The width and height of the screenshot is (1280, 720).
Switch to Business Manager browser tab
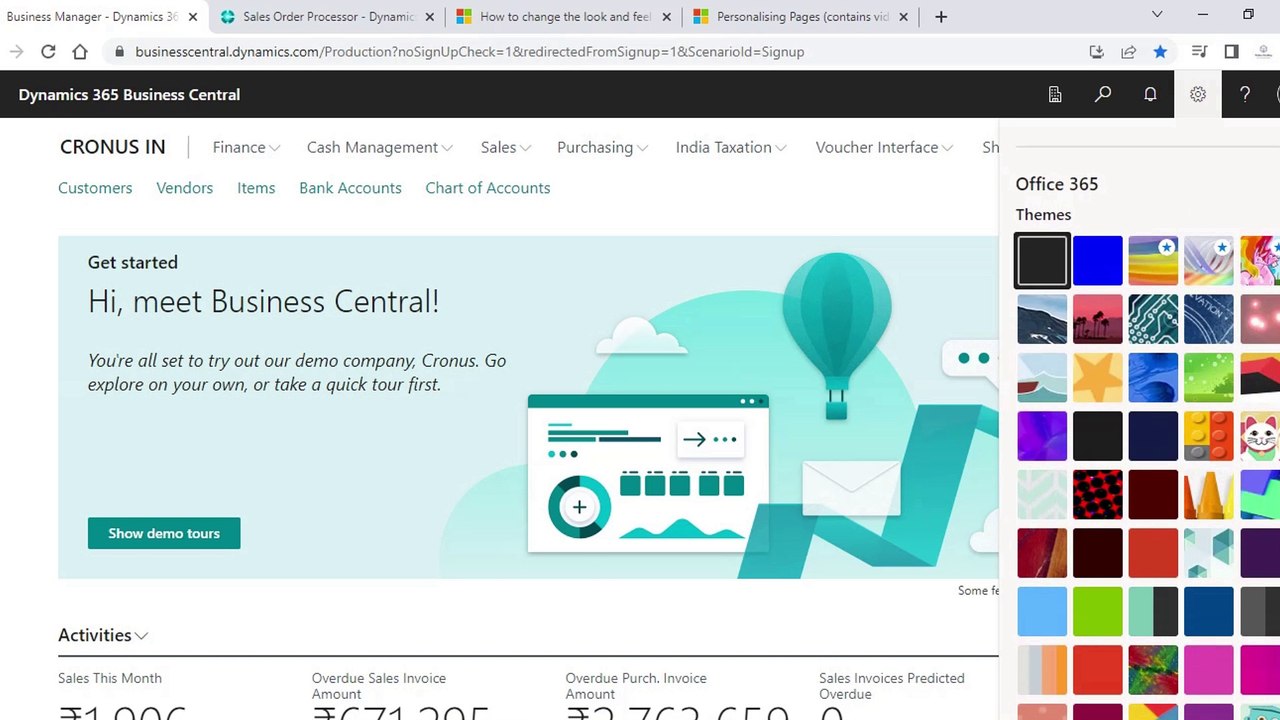(x=92, y=16)
